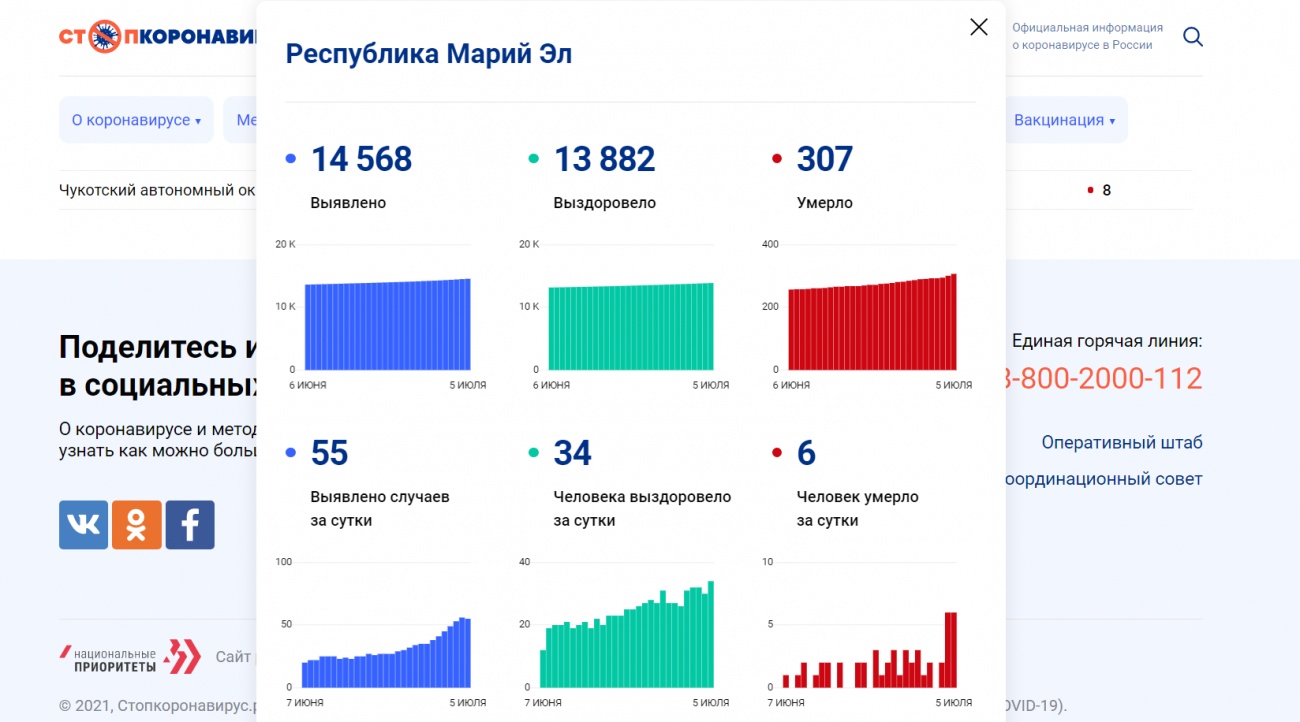The height and width of the screenshot is (722, 1300).
Task: Click the green Выздоровело cumulative chart
Action: [x=630, y=327]
